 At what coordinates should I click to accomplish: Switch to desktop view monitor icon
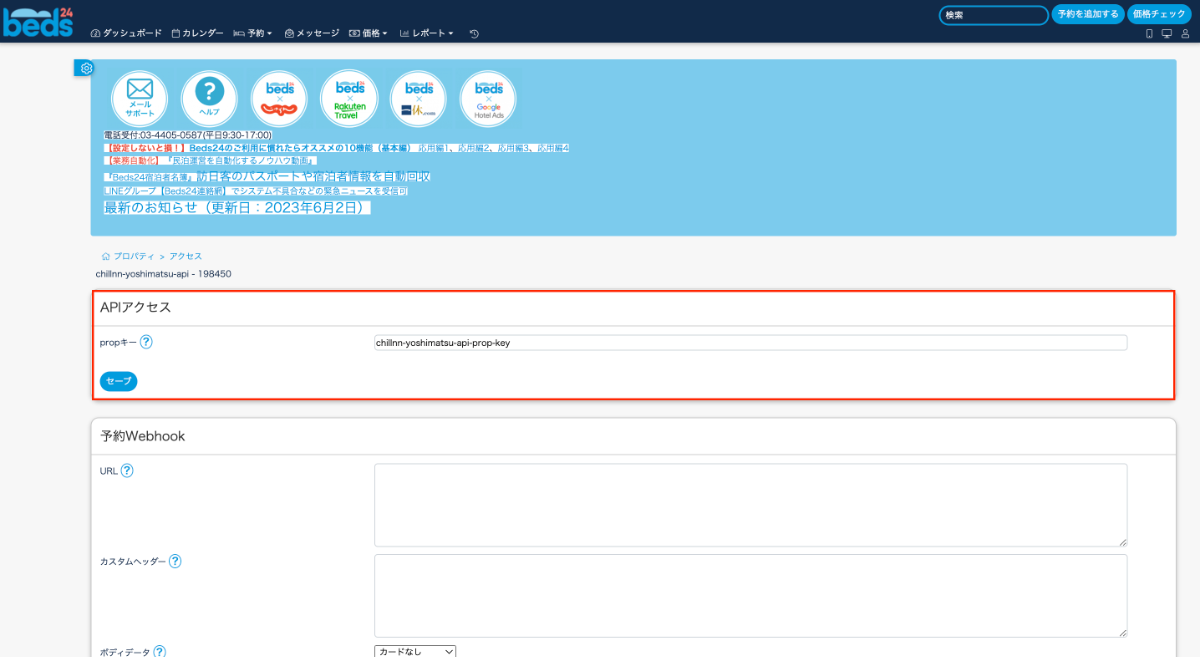[1166, 33]
